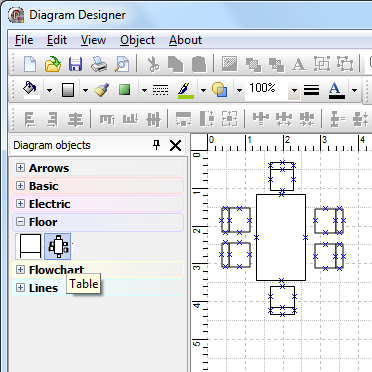This screenshot has width=372, height=372.
Task: Close the Diagram objects panel
Action: (175, 146)
